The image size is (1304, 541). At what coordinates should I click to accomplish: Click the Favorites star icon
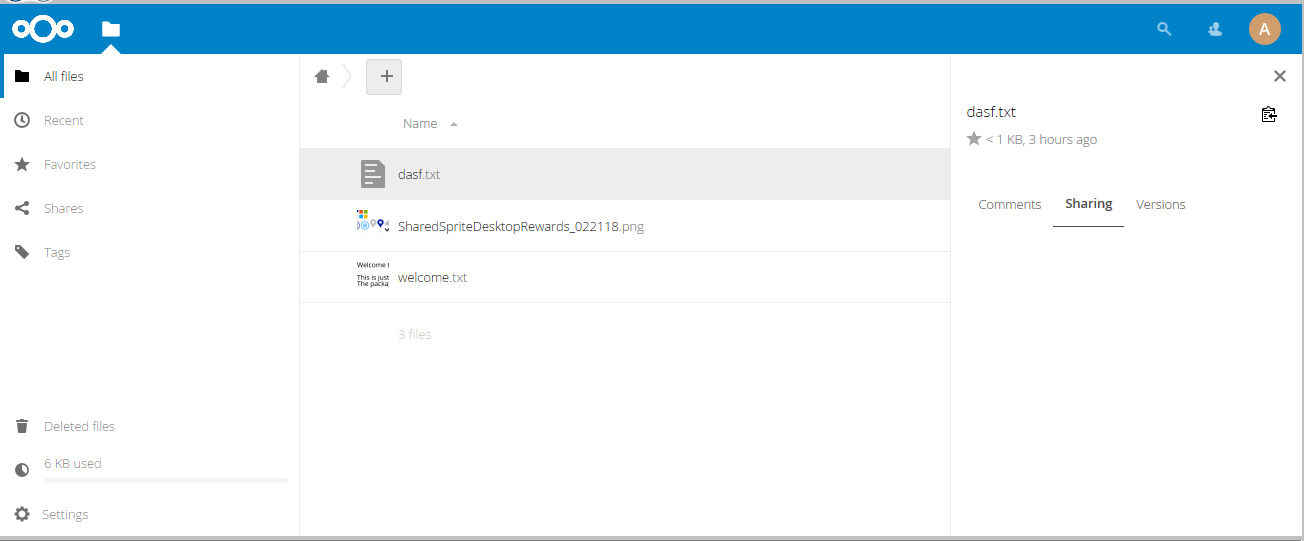click(22, 164)
